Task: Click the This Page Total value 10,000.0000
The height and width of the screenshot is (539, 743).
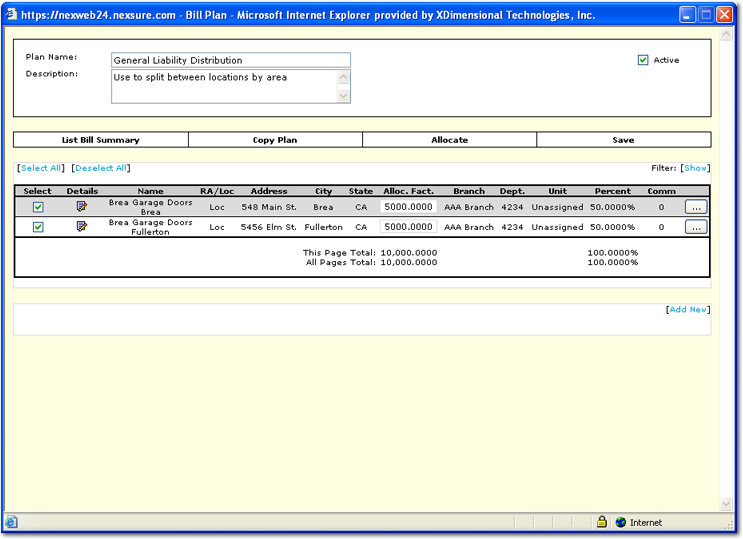Action: [x=408, y=253]
